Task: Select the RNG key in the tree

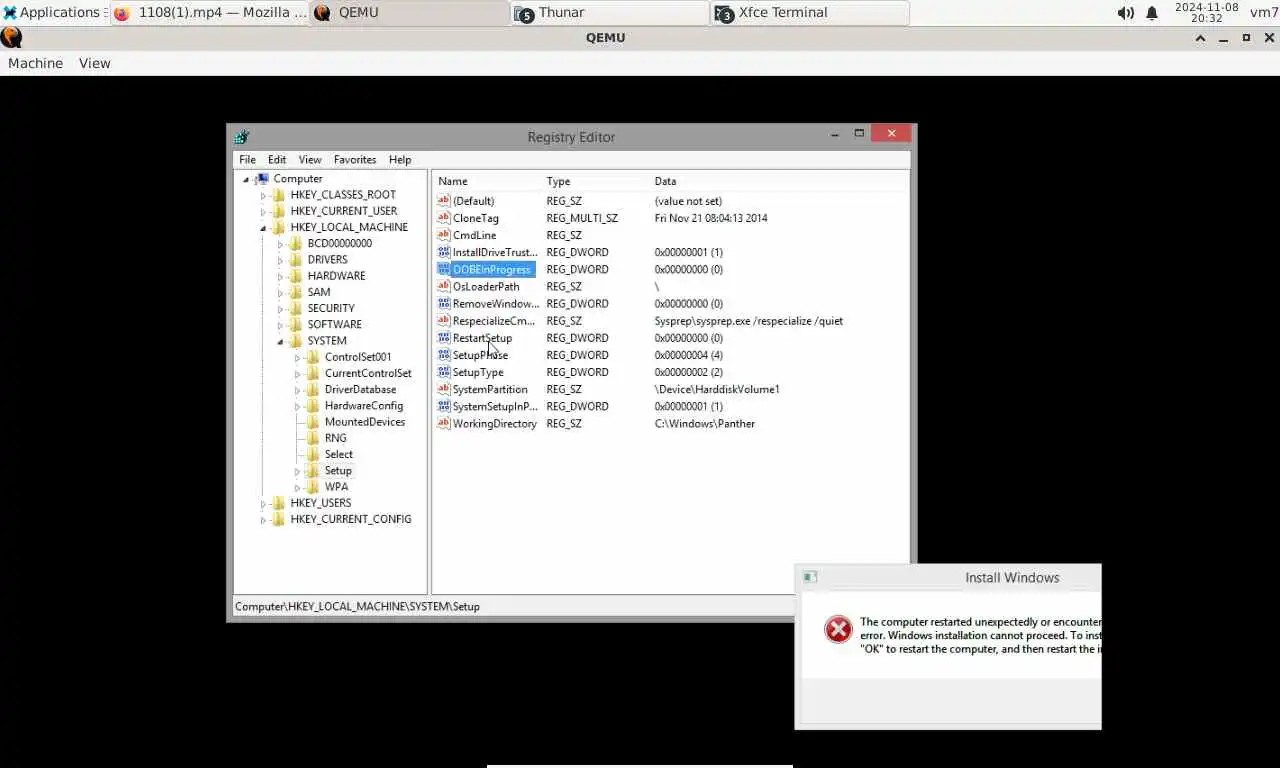Action: [x=335, y=438]
